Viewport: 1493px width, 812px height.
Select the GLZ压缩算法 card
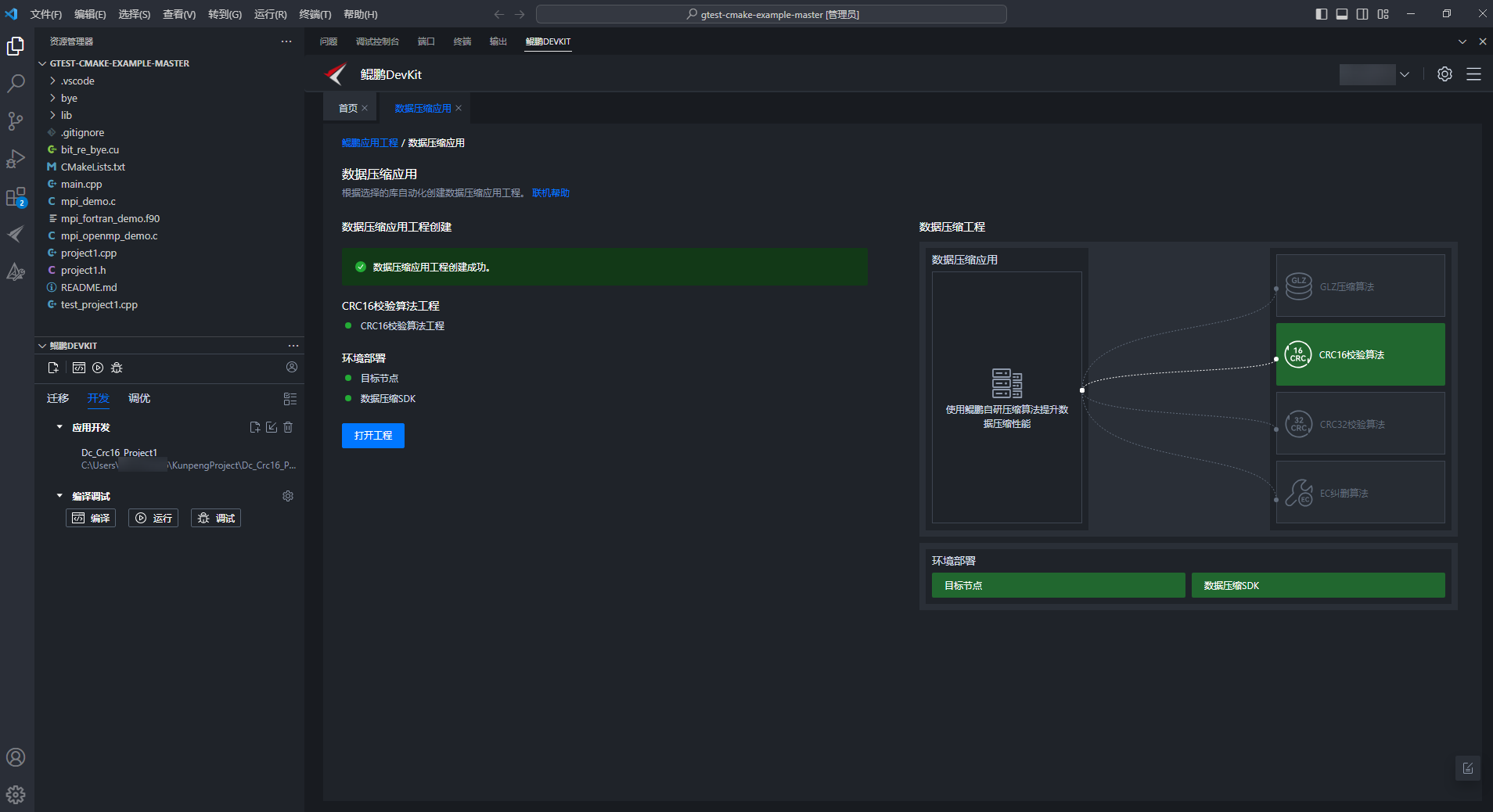(1360, 286)
